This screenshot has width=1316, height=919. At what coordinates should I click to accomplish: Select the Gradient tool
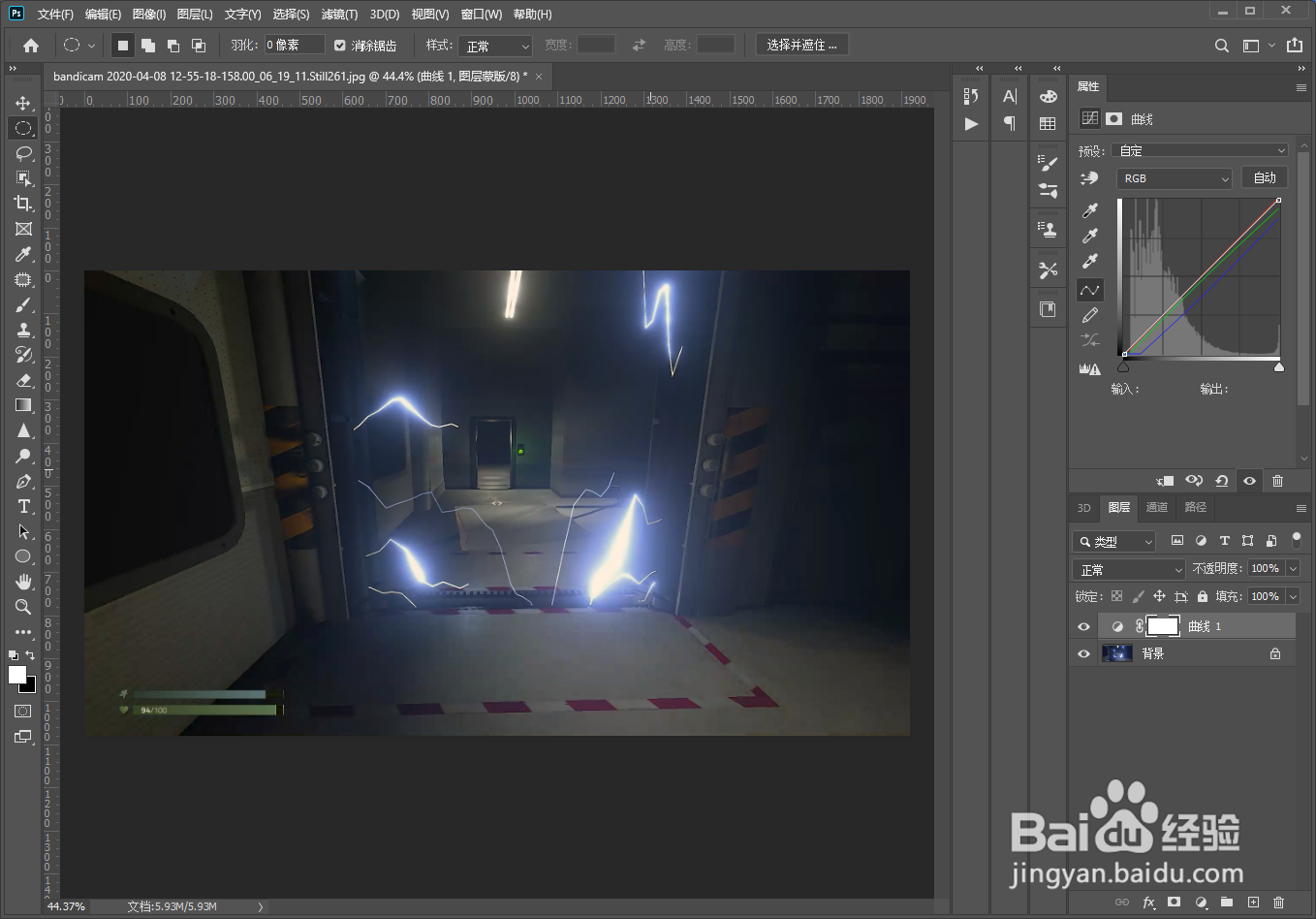pos(23,405)
